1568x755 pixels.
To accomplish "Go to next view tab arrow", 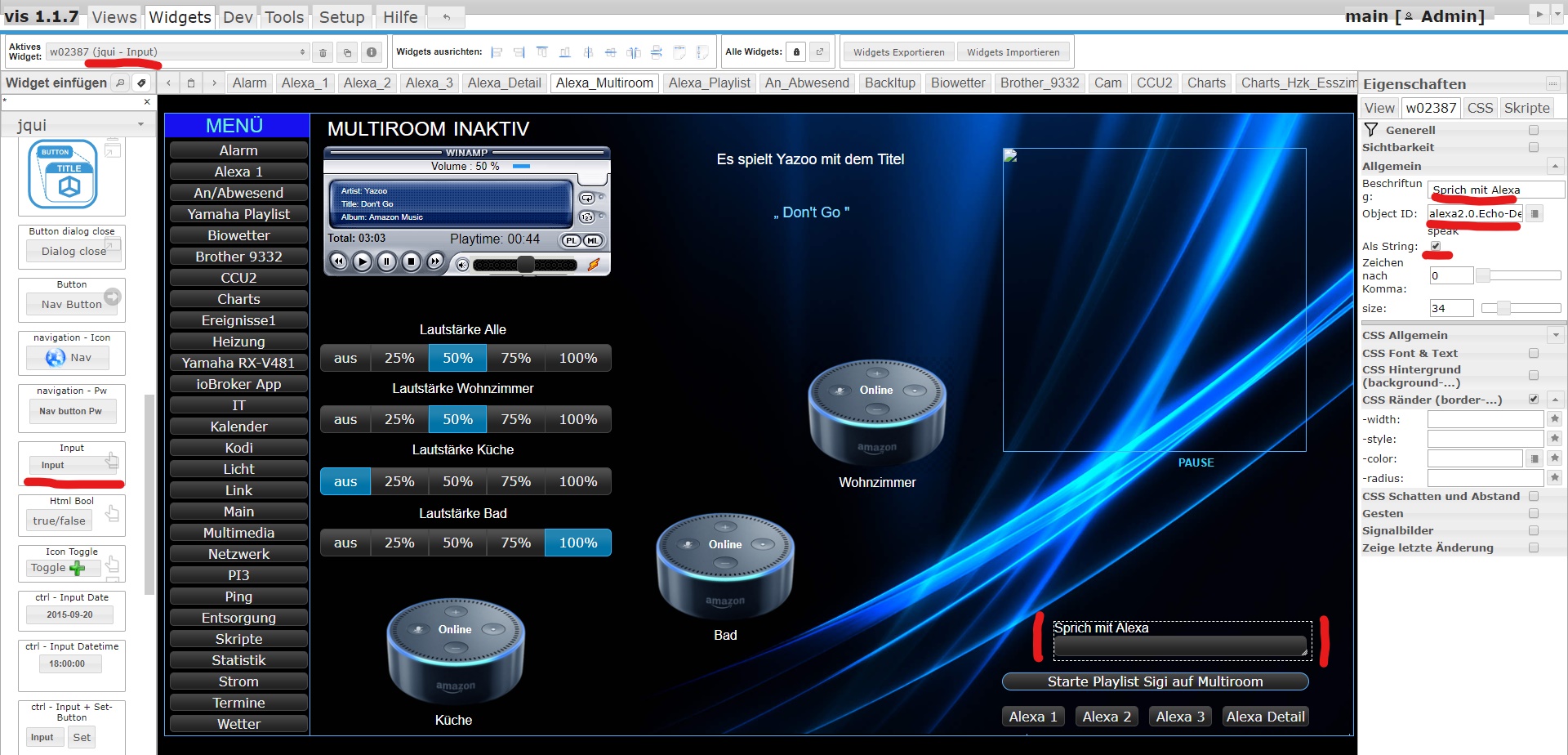I will coord(214,83).
